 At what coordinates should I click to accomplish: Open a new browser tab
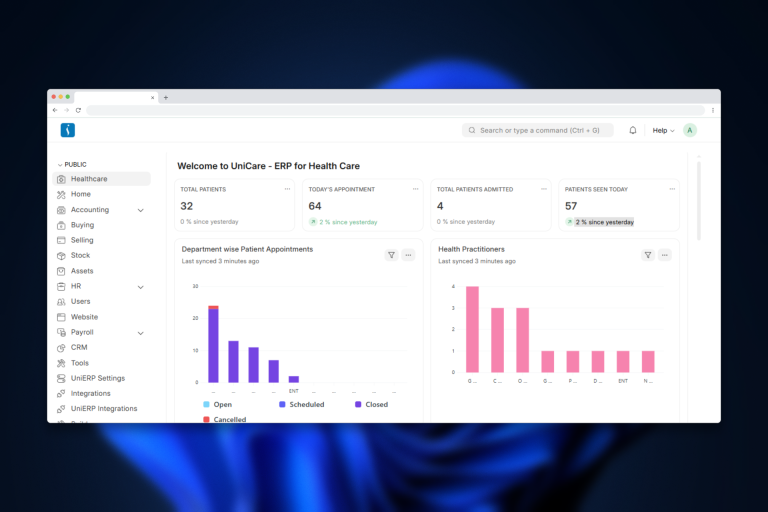click(166, 98)
